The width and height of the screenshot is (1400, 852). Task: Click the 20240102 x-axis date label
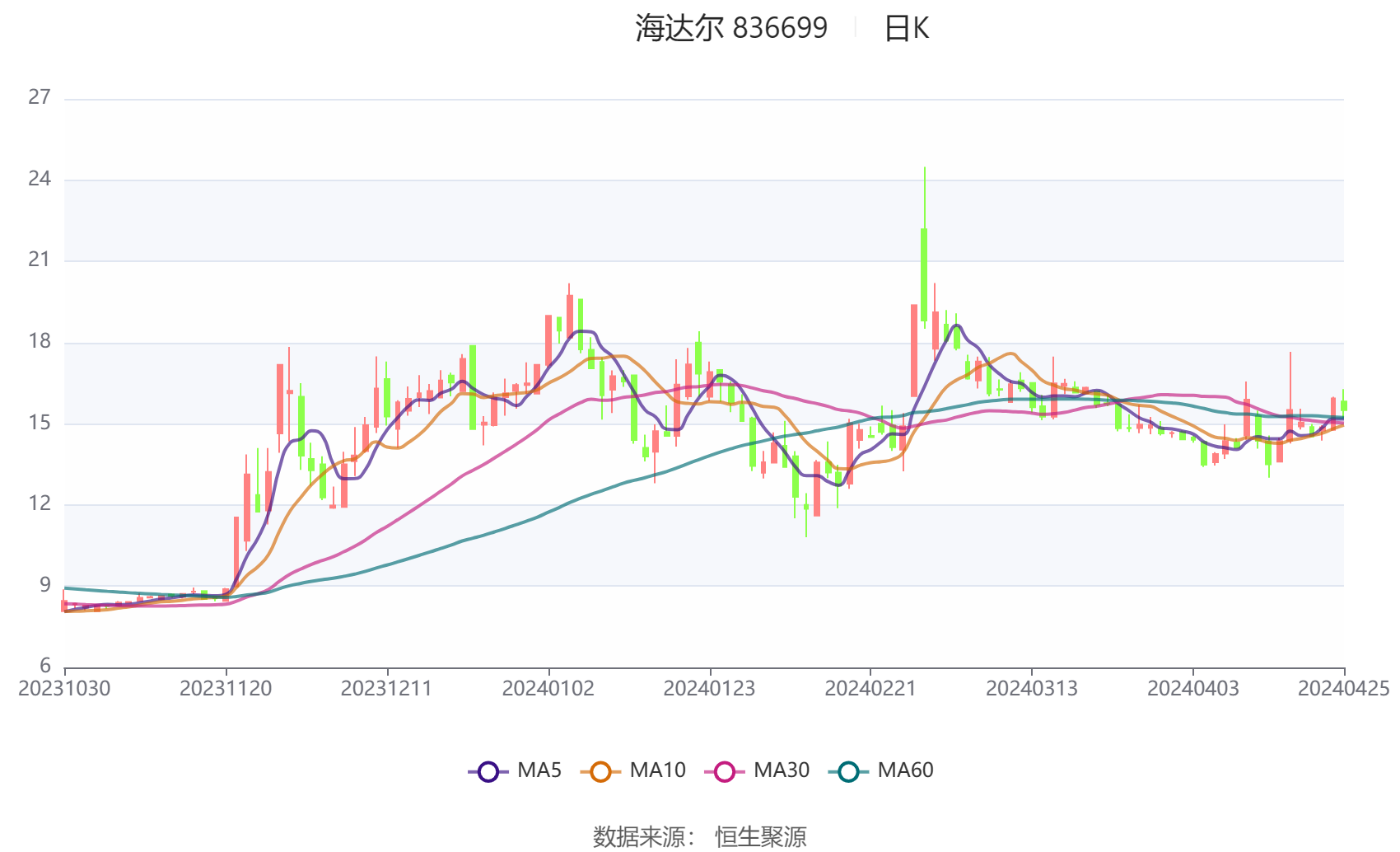coord(548,689)
